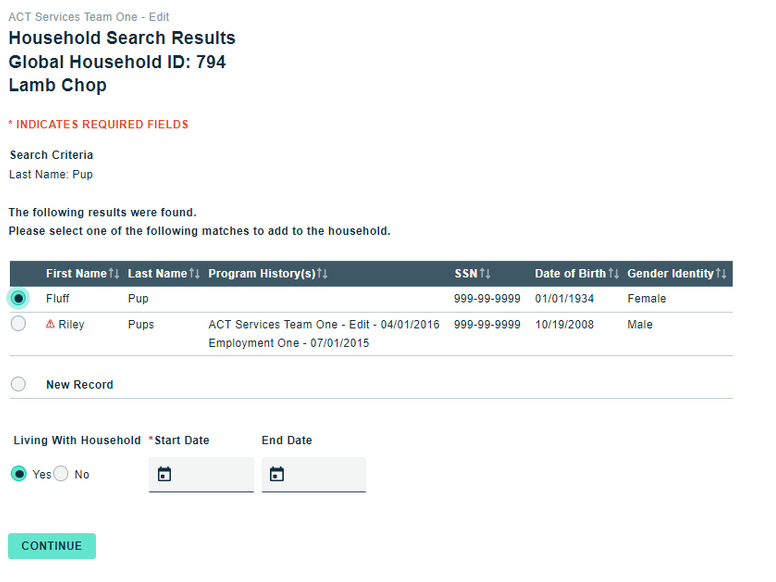Set Living With Household to No
The height and width of the screenshot is (582, 776).
(x=61, y=474)
